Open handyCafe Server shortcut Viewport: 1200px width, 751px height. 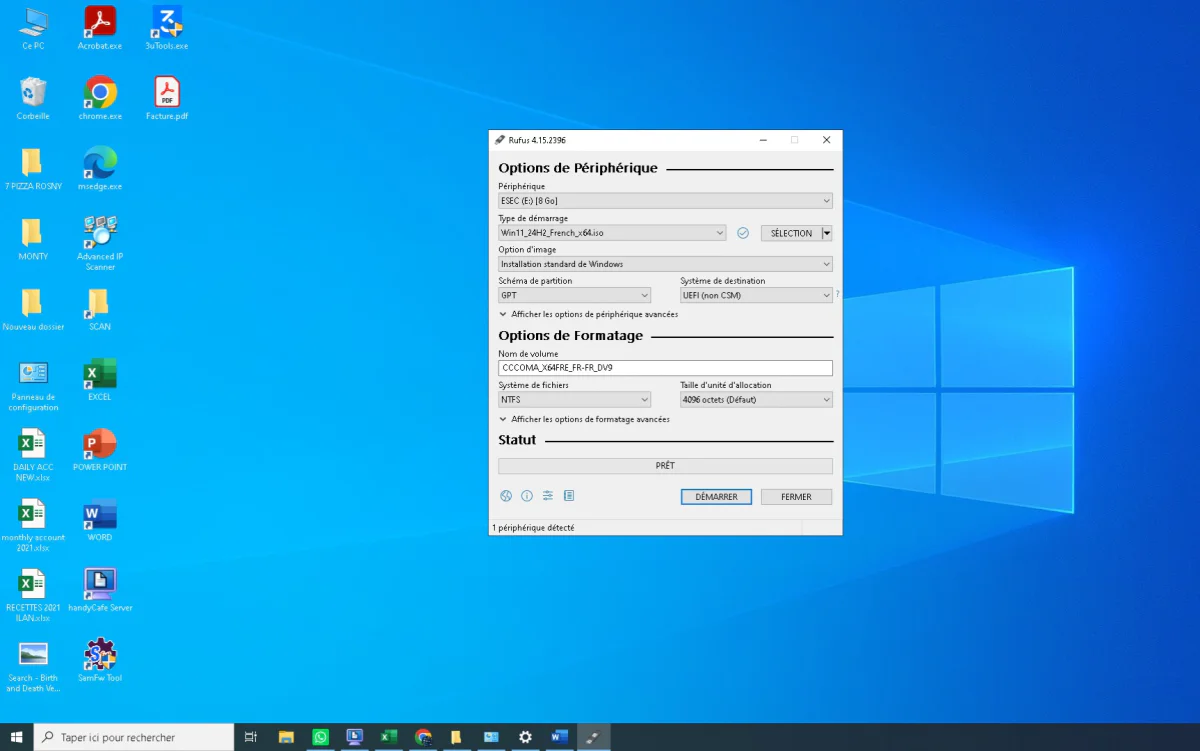point(100,590)
